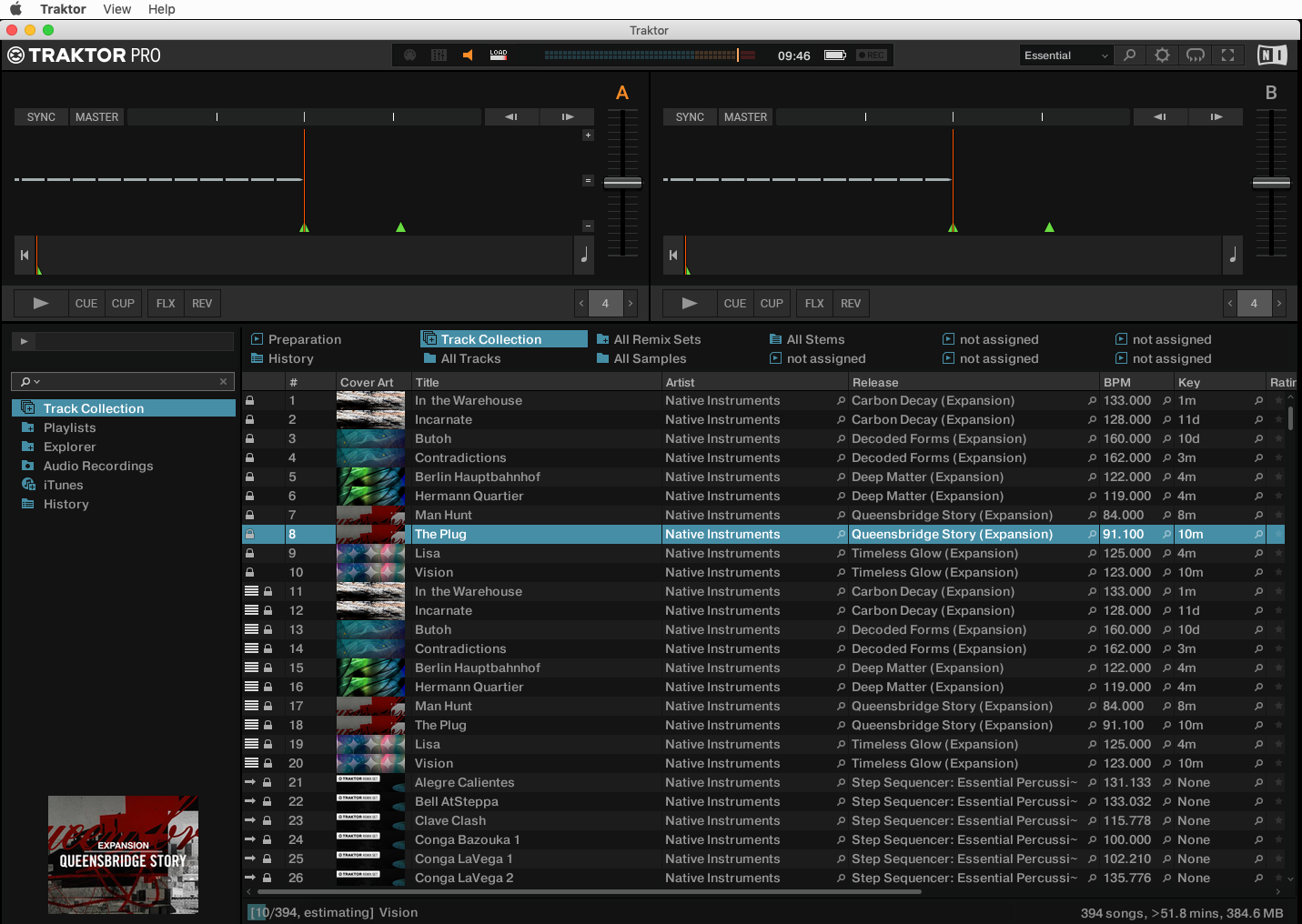Toggle the REC audio recorder button
1302x924 pixels.
(872, 55)
